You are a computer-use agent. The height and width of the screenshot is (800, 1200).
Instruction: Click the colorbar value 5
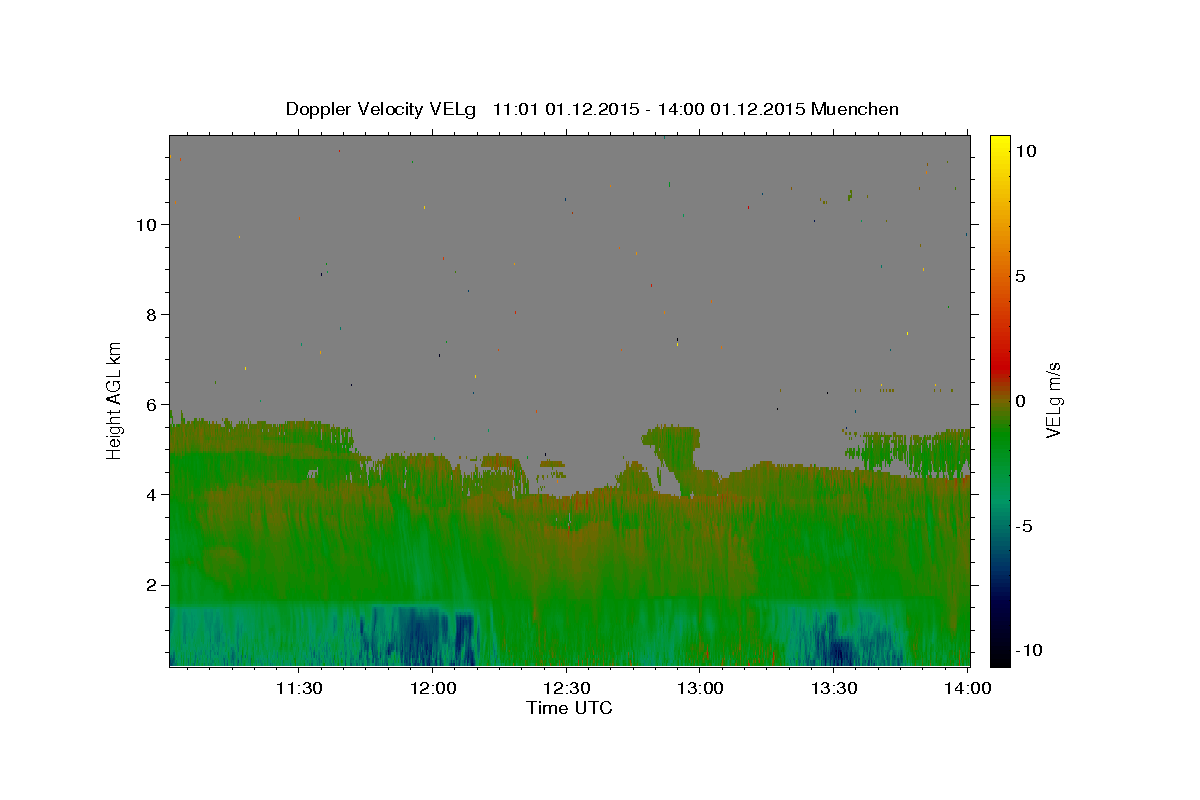point(1020,276)
